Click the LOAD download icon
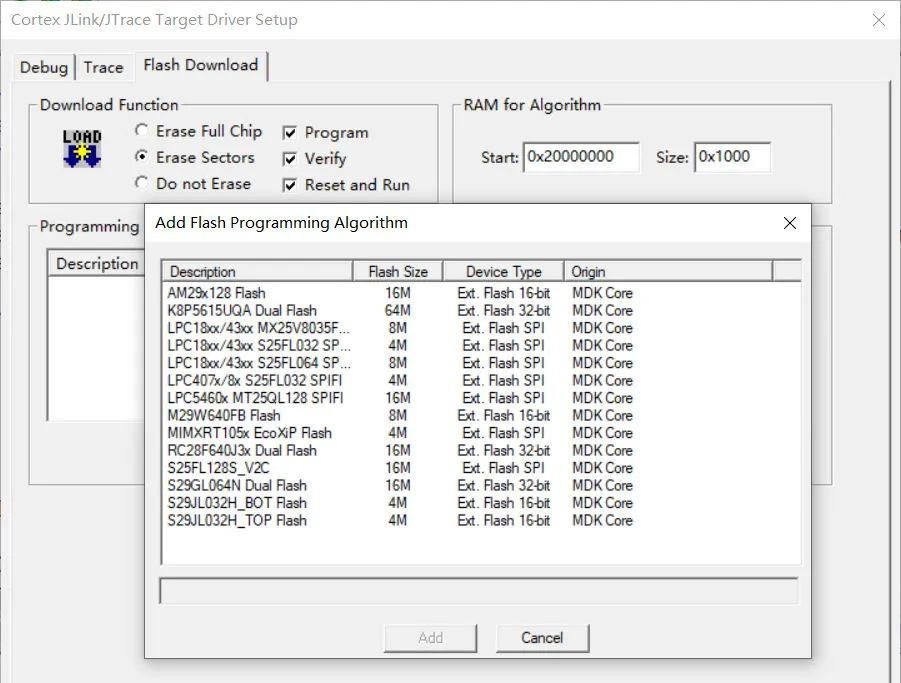901x683 pixels. (x=82, y=148)
